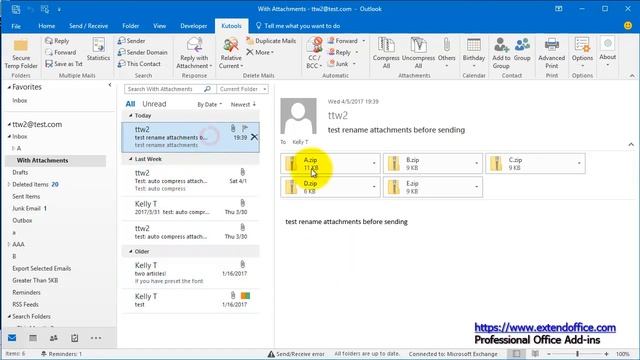Image resolution: width=640 pixels, height=360 pixels.
Task: Click zoom in plus button
Action: pyautogui.click(x=606, y=354)
